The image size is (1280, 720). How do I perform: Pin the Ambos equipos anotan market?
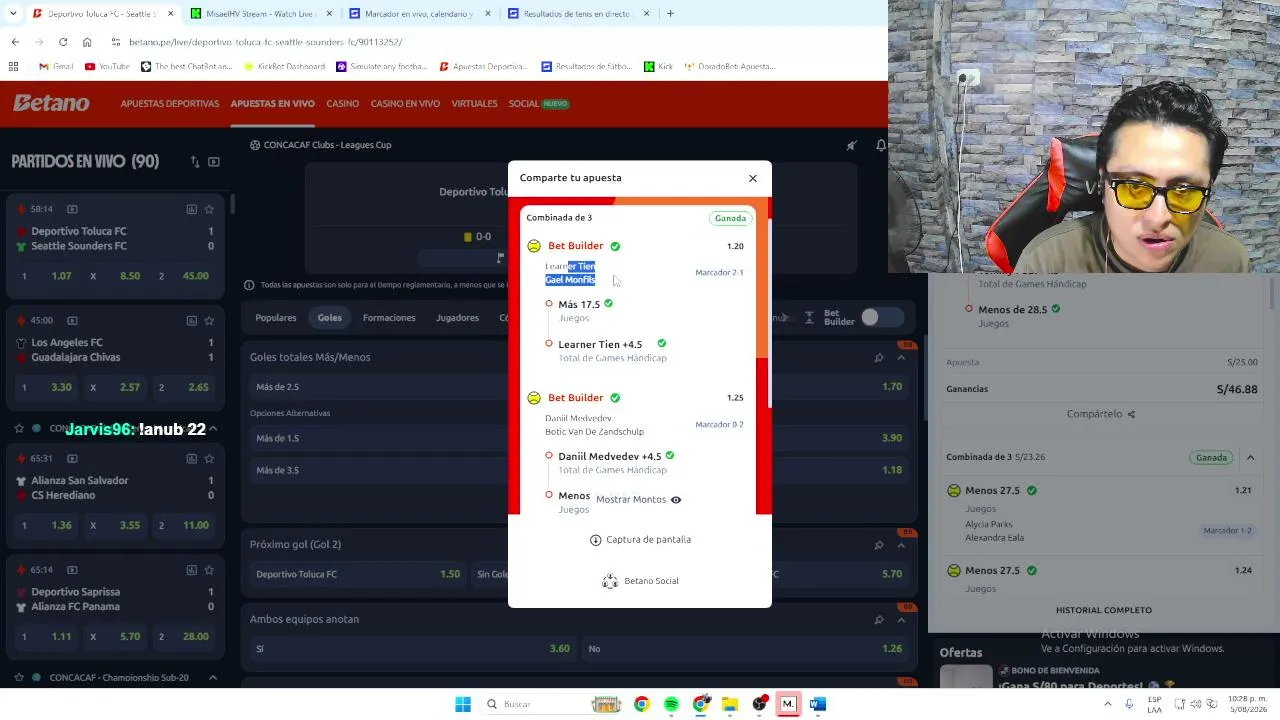[878, 620]
